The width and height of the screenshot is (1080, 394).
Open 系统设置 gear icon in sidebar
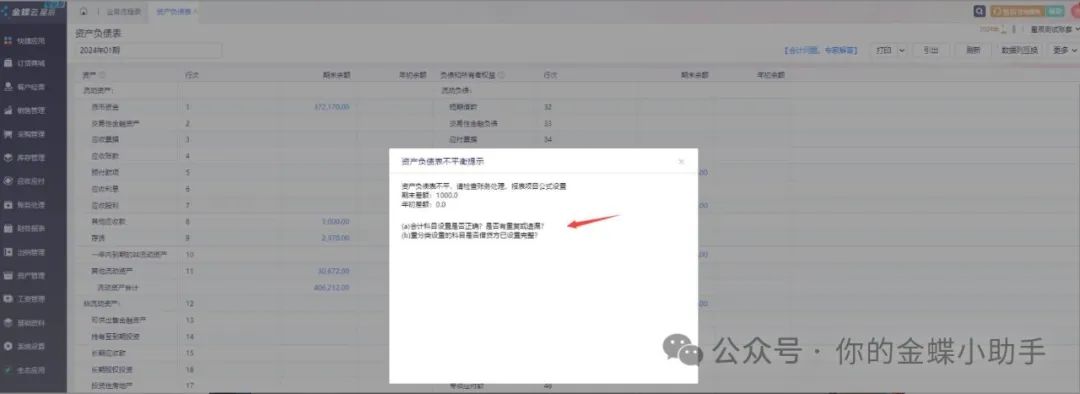click(8, 346)
